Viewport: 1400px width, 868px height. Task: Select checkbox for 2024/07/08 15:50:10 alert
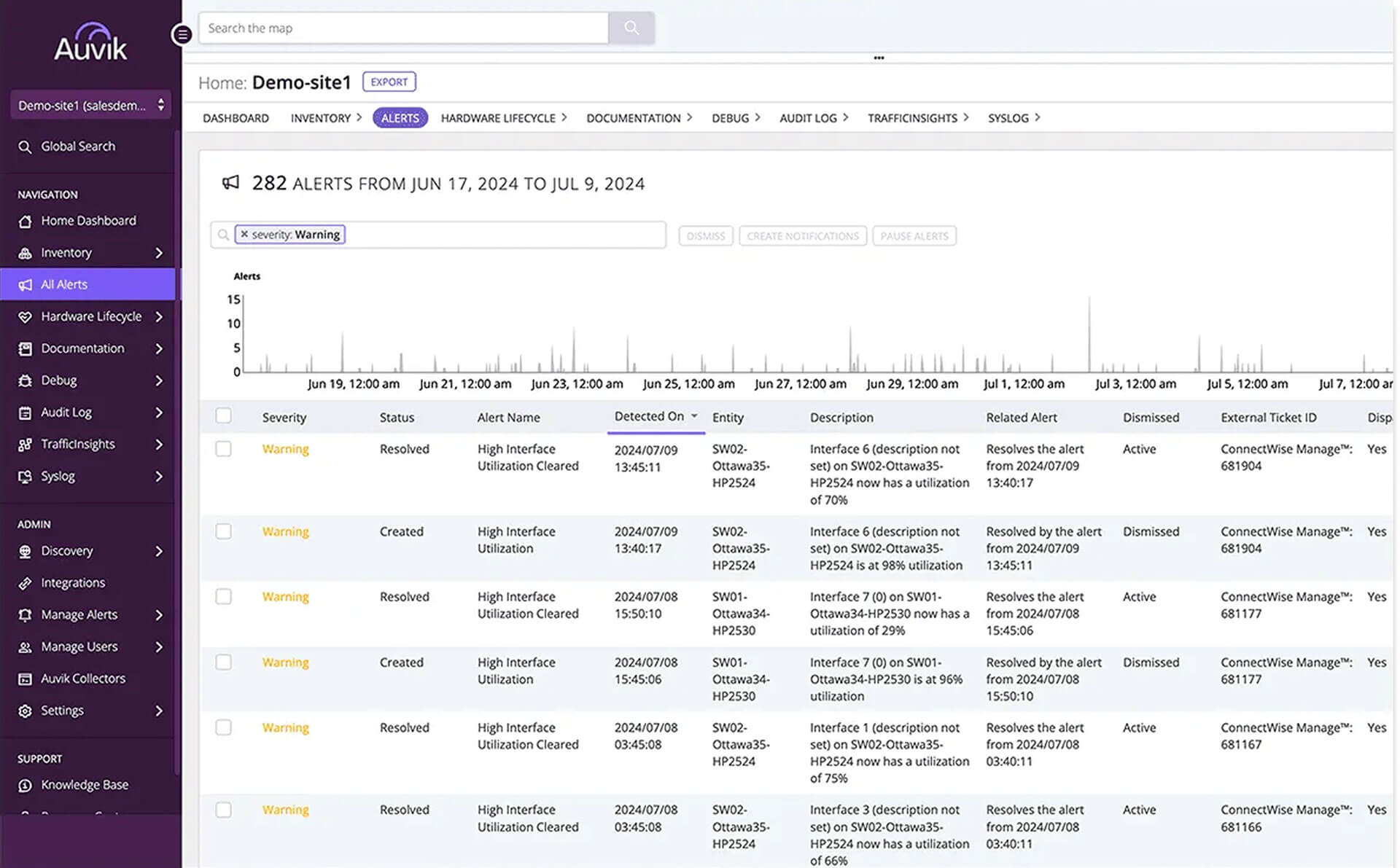tap(223, 597)
